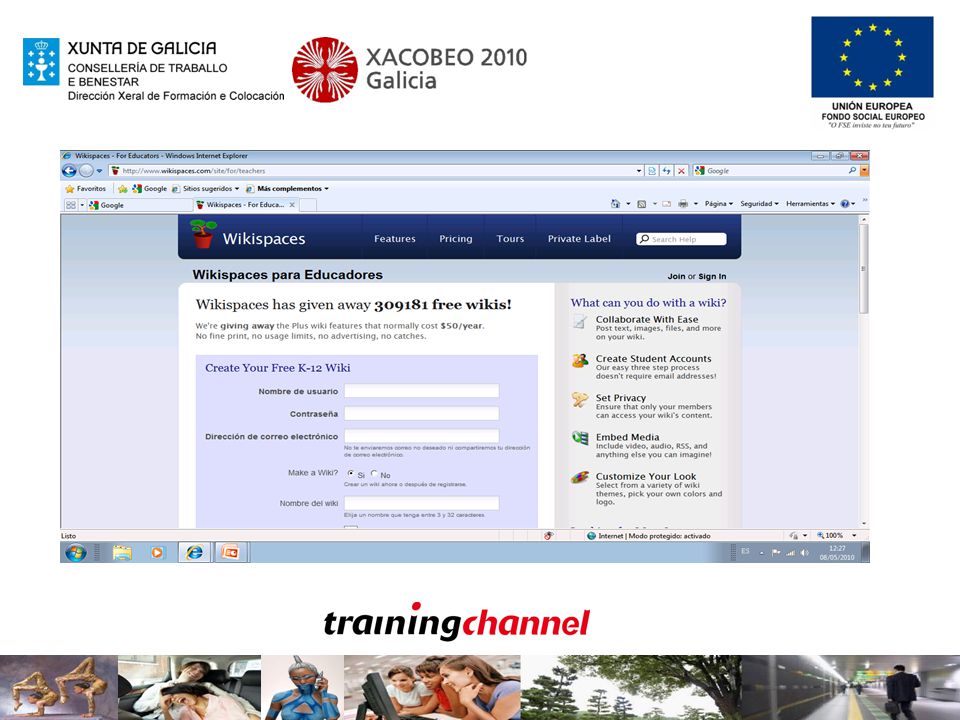Open the Google link in favorites bar
The width and height of the screenshot is (960, 720).
tap(149, 189)
